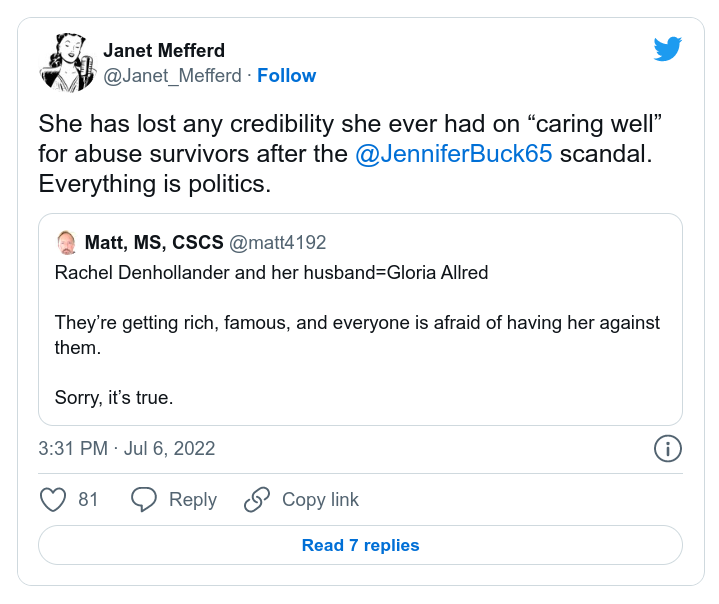This screenshot has height=604, width=719.
Task: Click Matt's small profile avatar
Action: coord(66,243)
